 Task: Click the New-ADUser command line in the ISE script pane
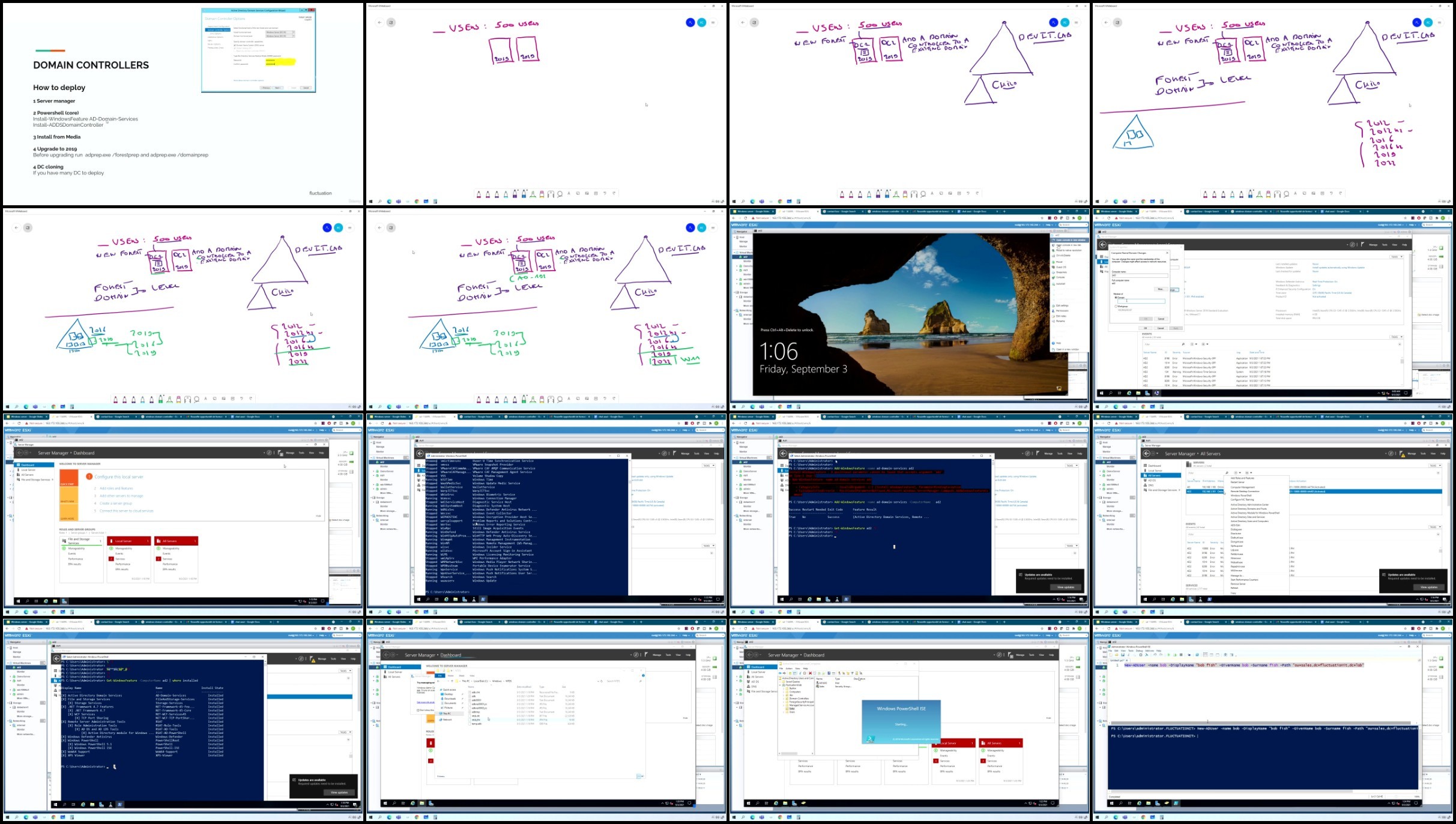(x=1244, y=665)
